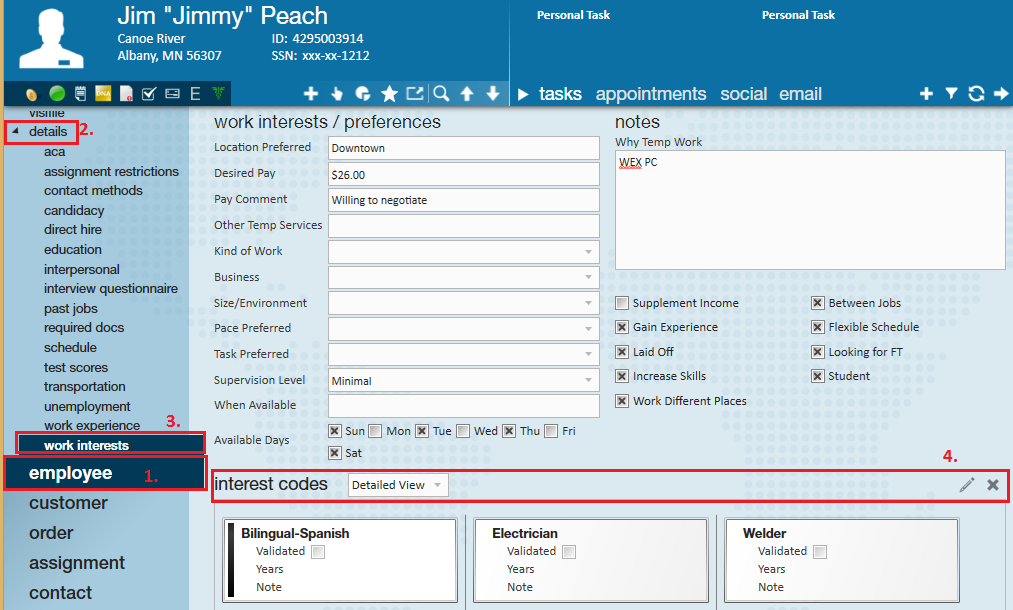Select assignment restrictions in details tree
The height and width of the screenshot is (610, 1013).
point(111,171)
